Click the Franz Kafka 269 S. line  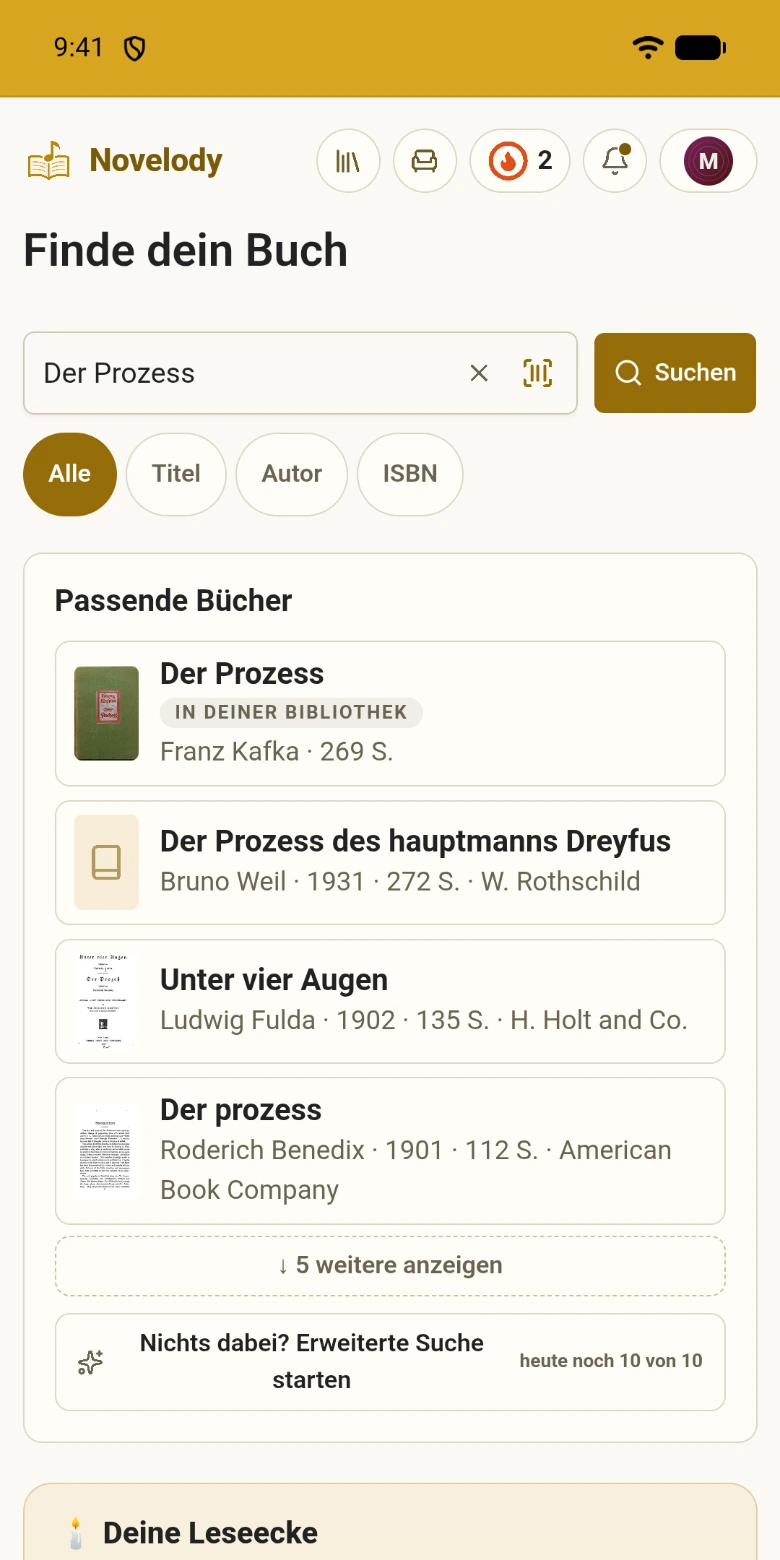pos(277,751)
